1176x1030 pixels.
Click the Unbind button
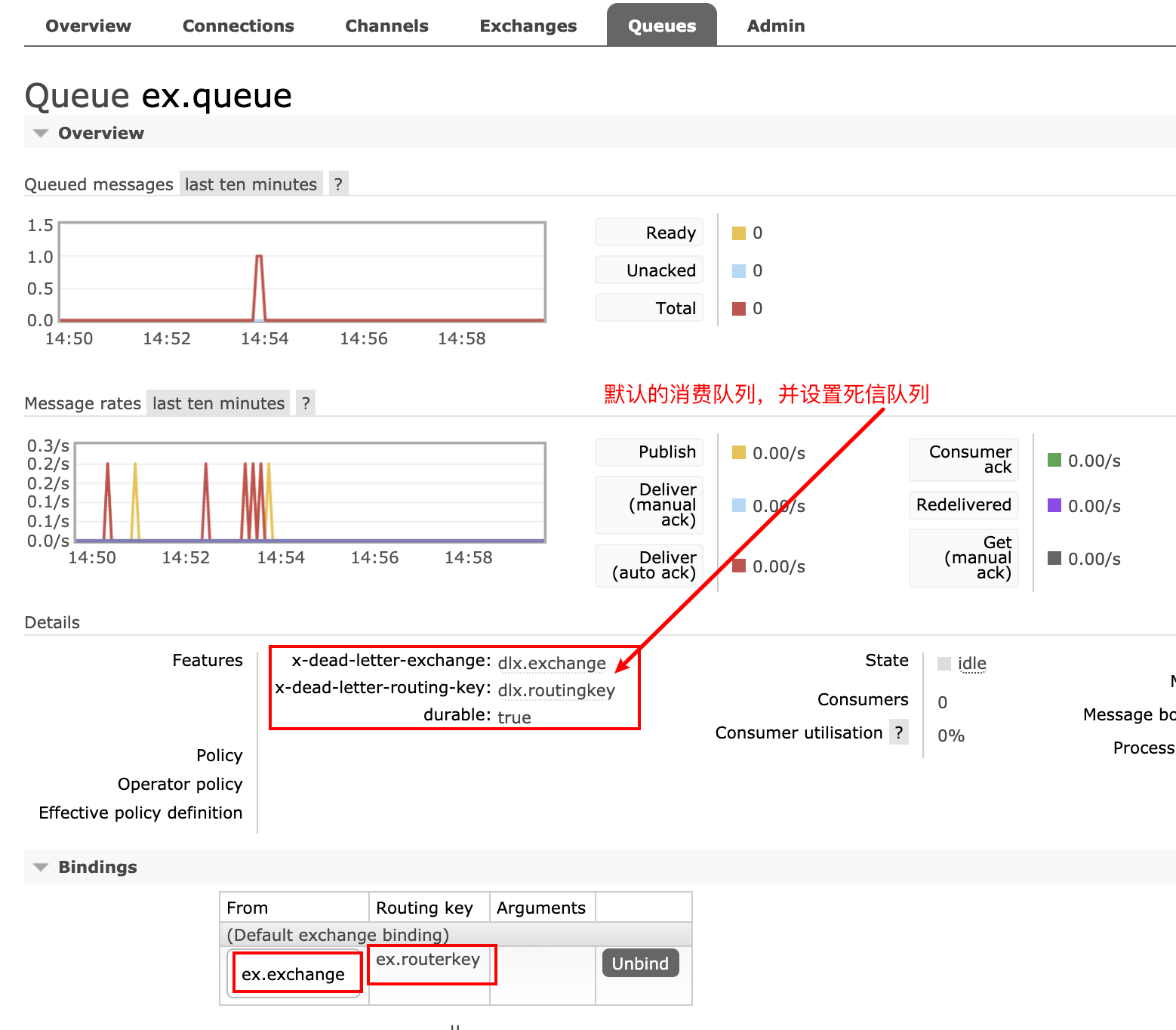coord(640,964)
